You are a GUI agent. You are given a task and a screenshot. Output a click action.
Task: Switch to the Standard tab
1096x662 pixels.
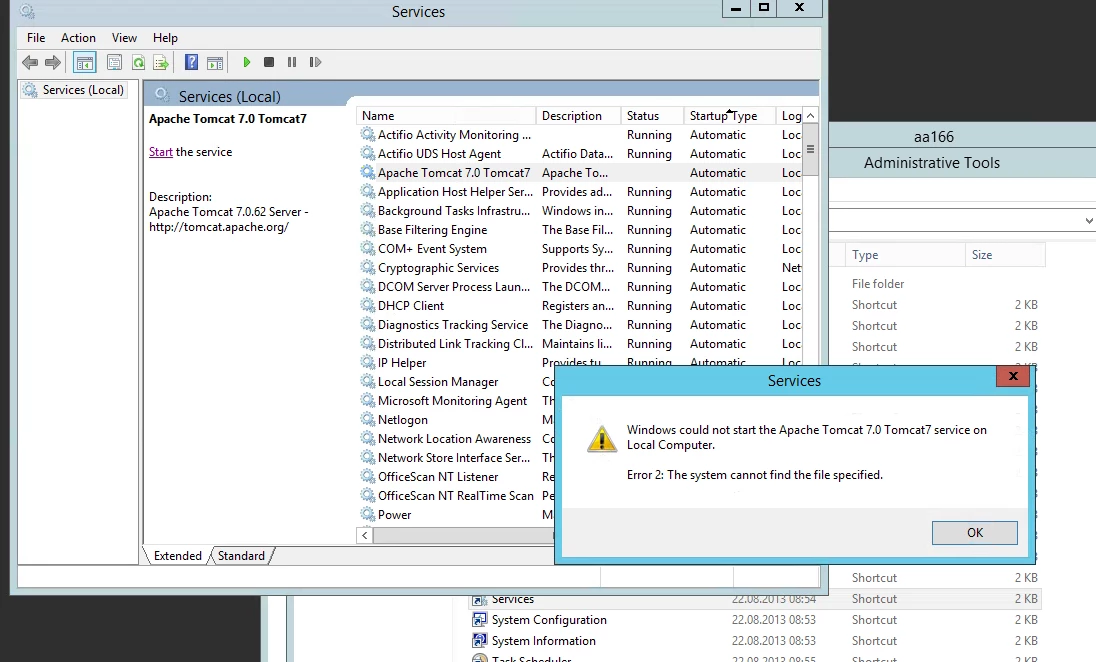pyautogui.click(x=241, y=556)
